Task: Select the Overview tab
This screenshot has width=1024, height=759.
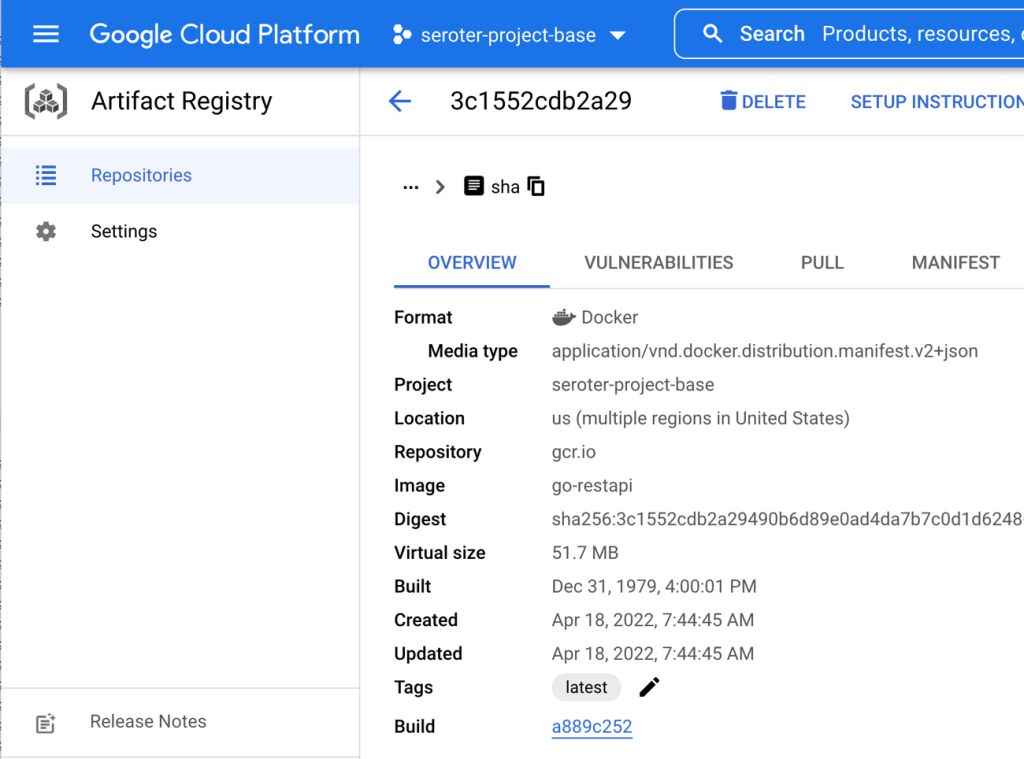Action: point(472,263)
